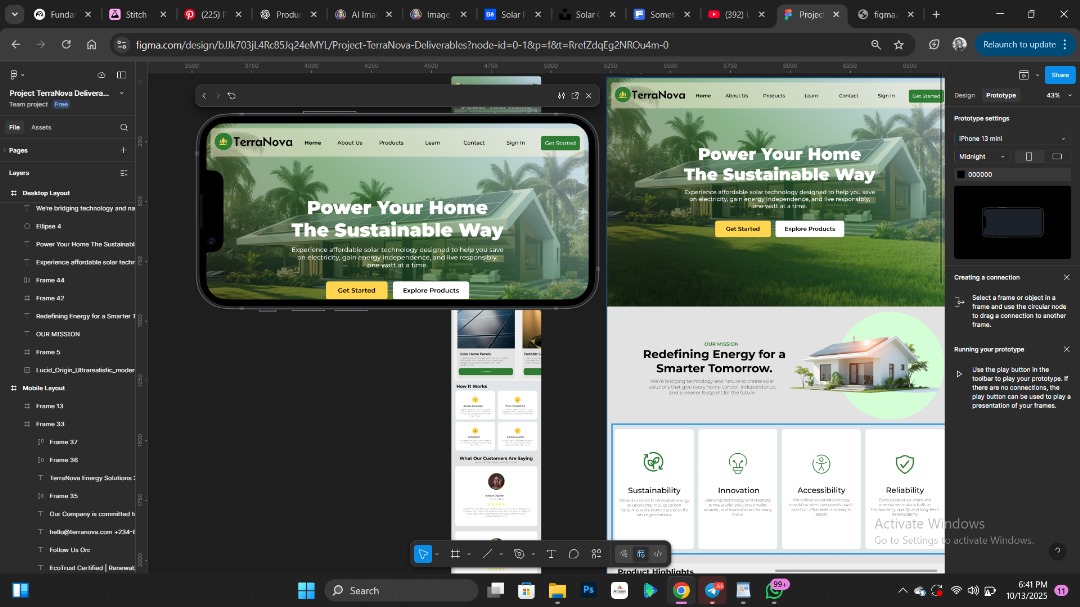The image size is (1080, 607).
Task: Open shape tools dropdown arrow
Action: pyautogui.click(x=501, y=555)
